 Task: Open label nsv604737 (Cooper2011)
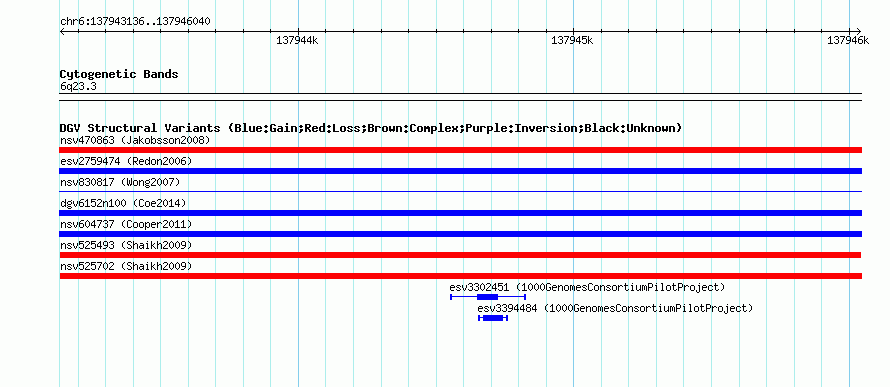click(126, 224)
